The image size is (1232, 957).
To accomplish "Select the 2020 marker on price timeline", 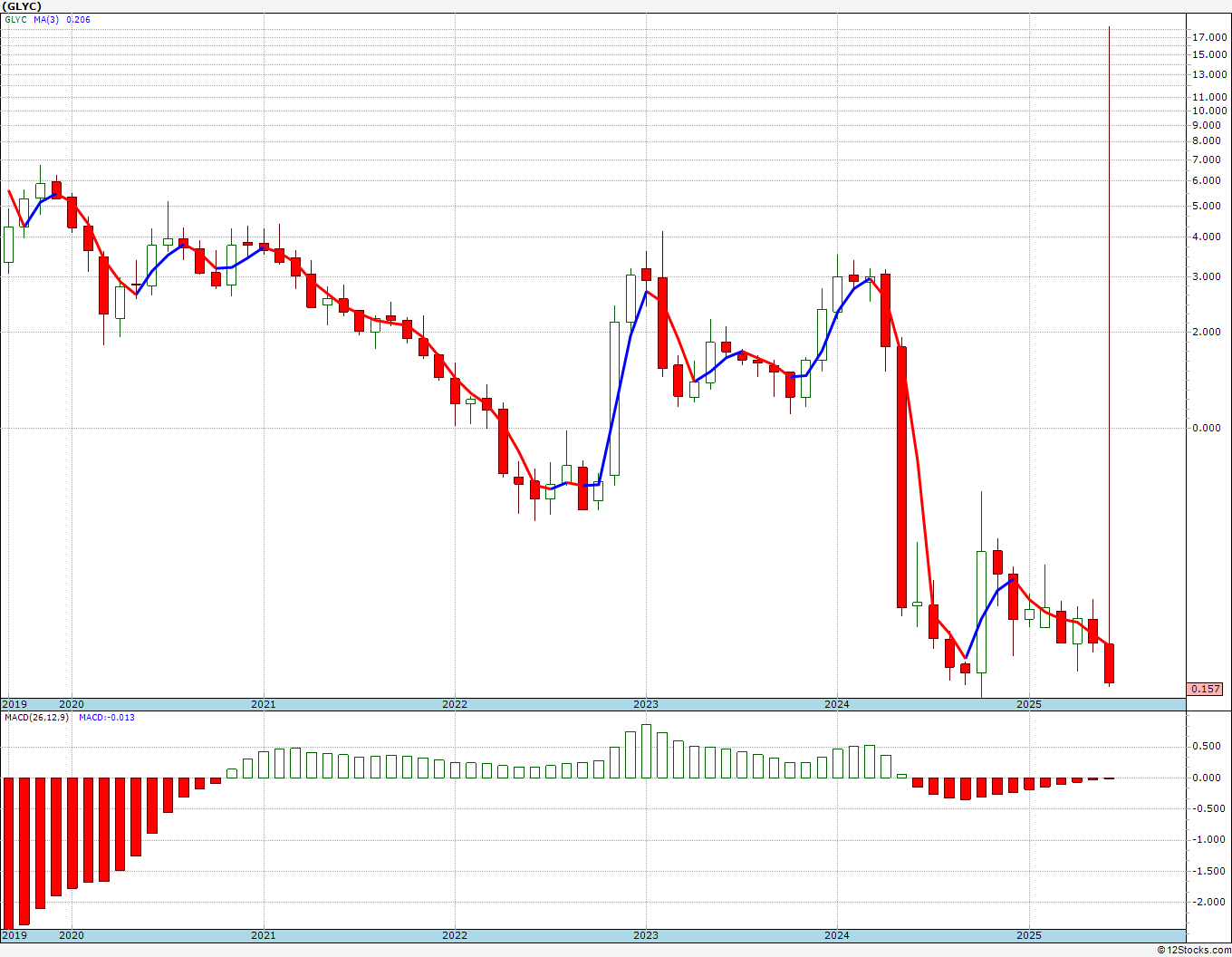I will click(72, 704).
